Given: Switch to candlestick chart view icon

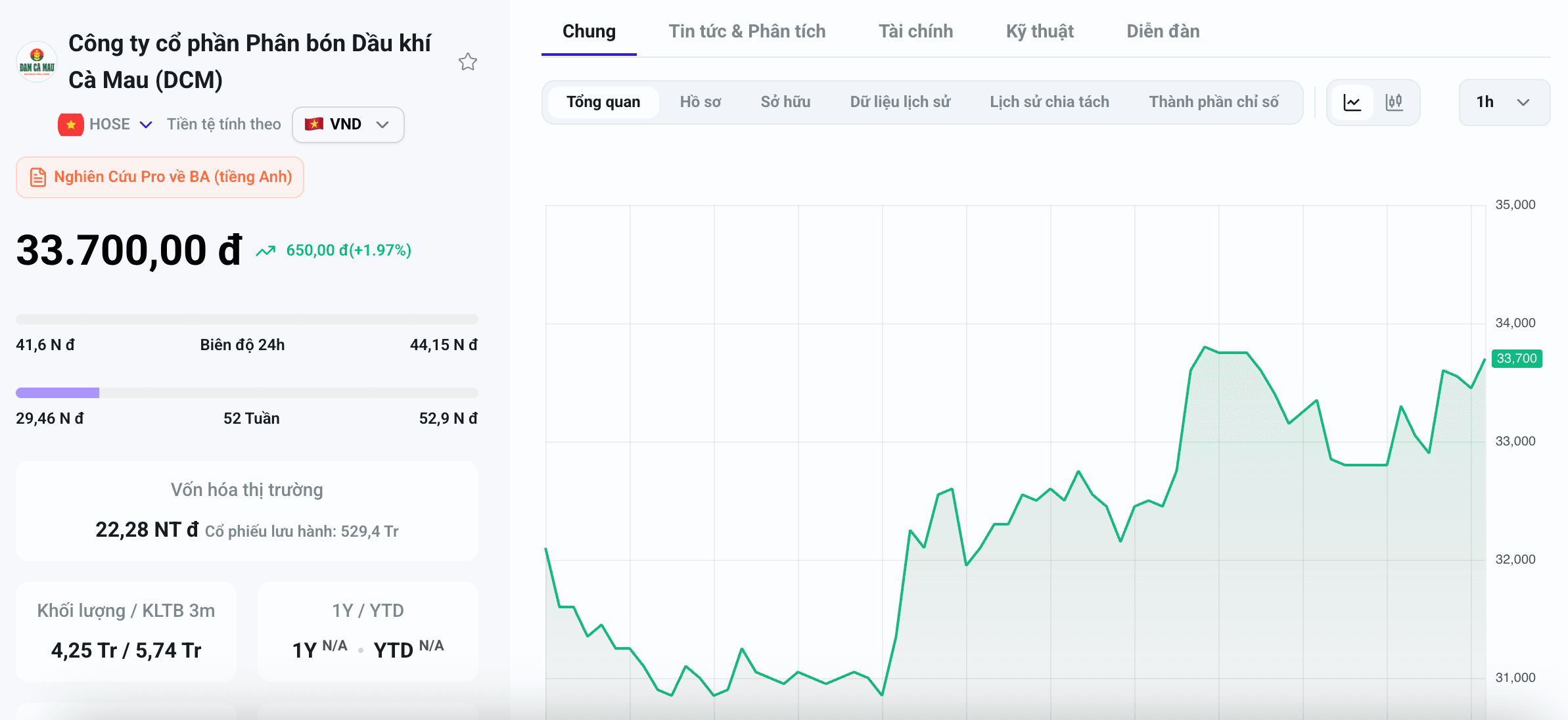Looking at the screenshot, I should tap(1394, 102).
